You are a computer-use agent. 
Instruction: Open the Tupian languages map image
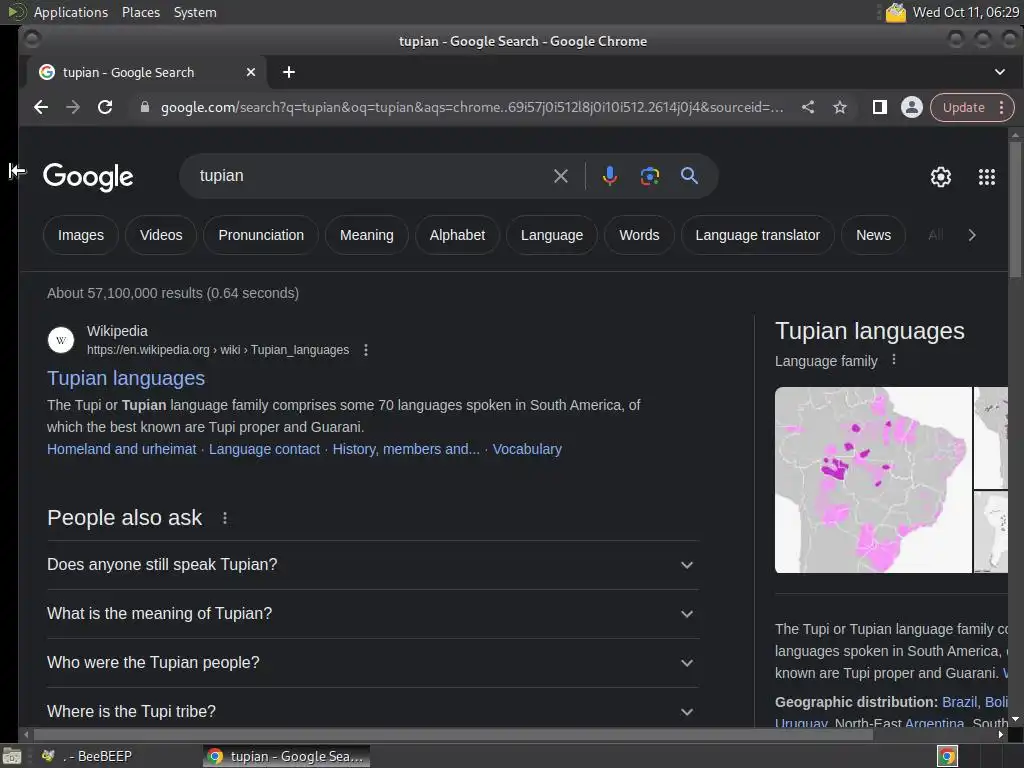873,480
